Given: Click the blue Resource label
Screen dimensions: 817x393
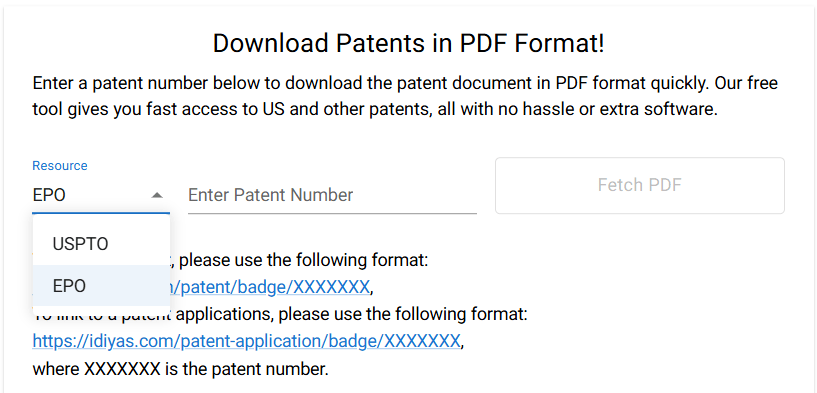Looking at the screenshot, I should point(60,166).
